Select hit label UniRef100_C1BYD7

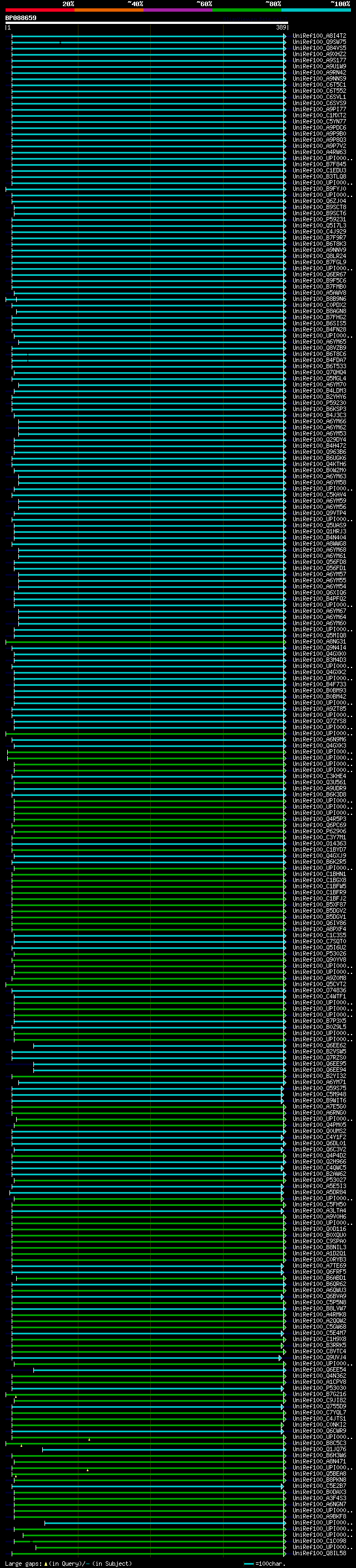coord(319,850)
